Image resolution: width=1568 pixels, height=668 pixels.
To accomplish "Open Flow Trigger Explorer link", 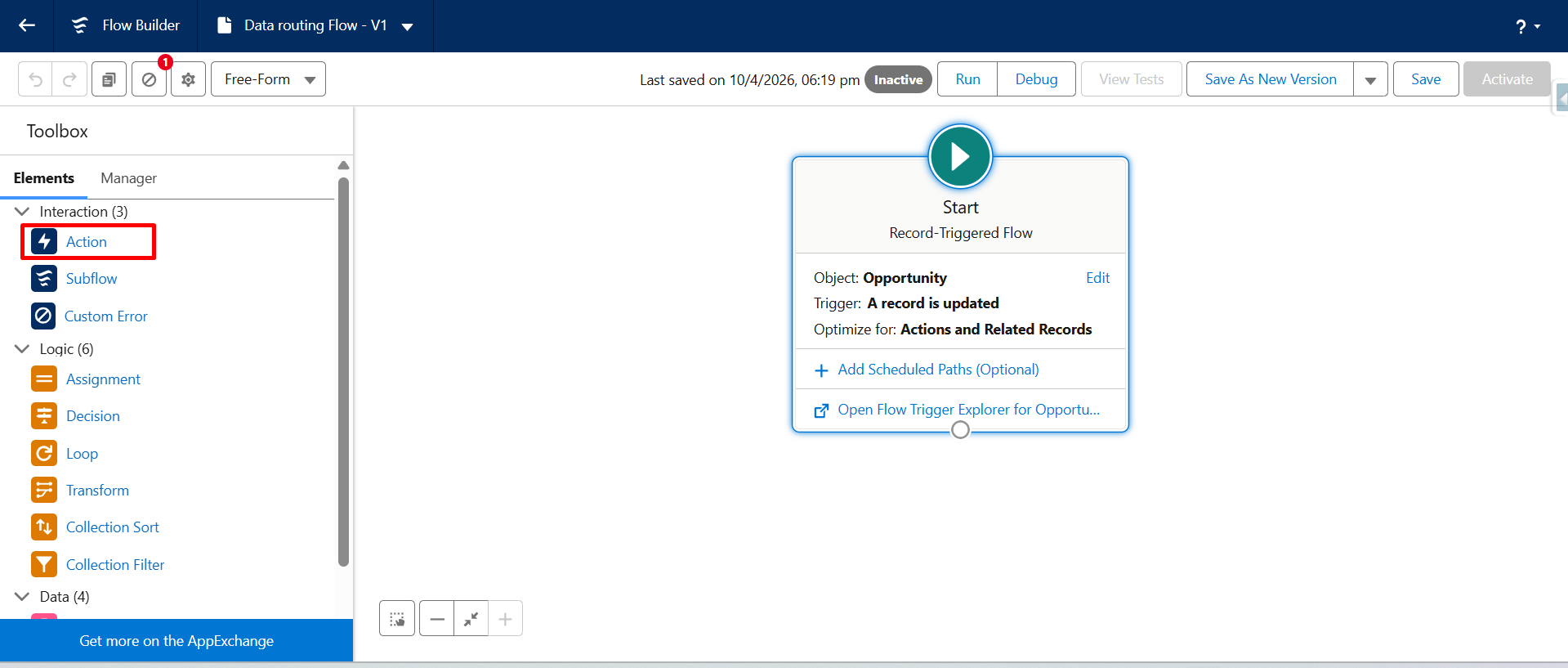I will [x=968, y=410].
